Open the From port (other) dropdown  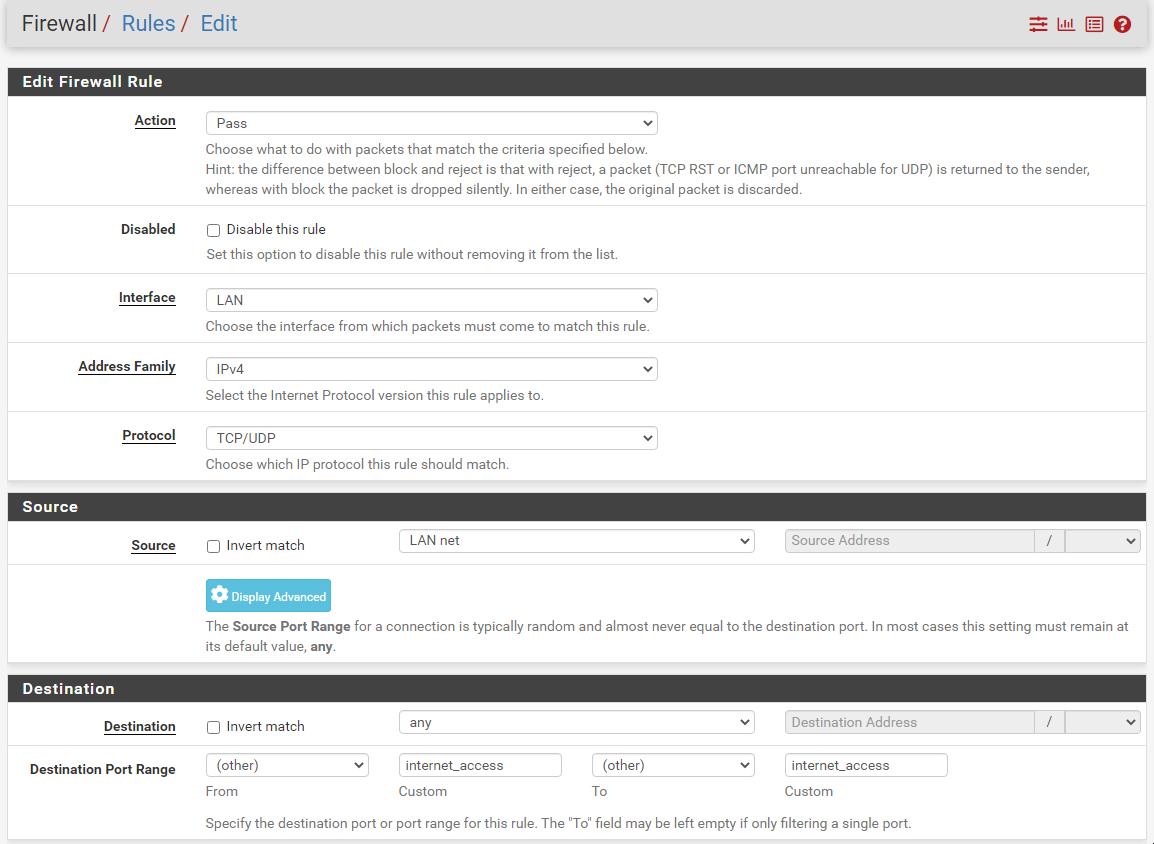287,766
